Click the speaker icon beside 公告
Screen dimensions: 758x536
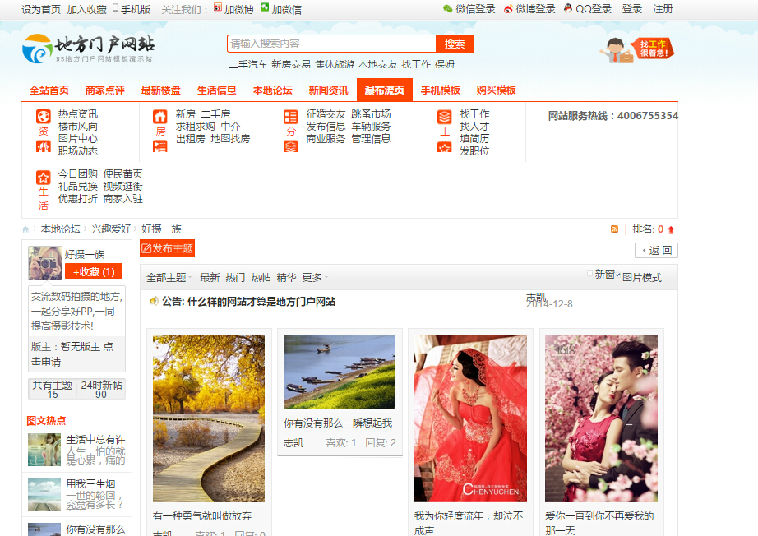(x=154, y=302)
